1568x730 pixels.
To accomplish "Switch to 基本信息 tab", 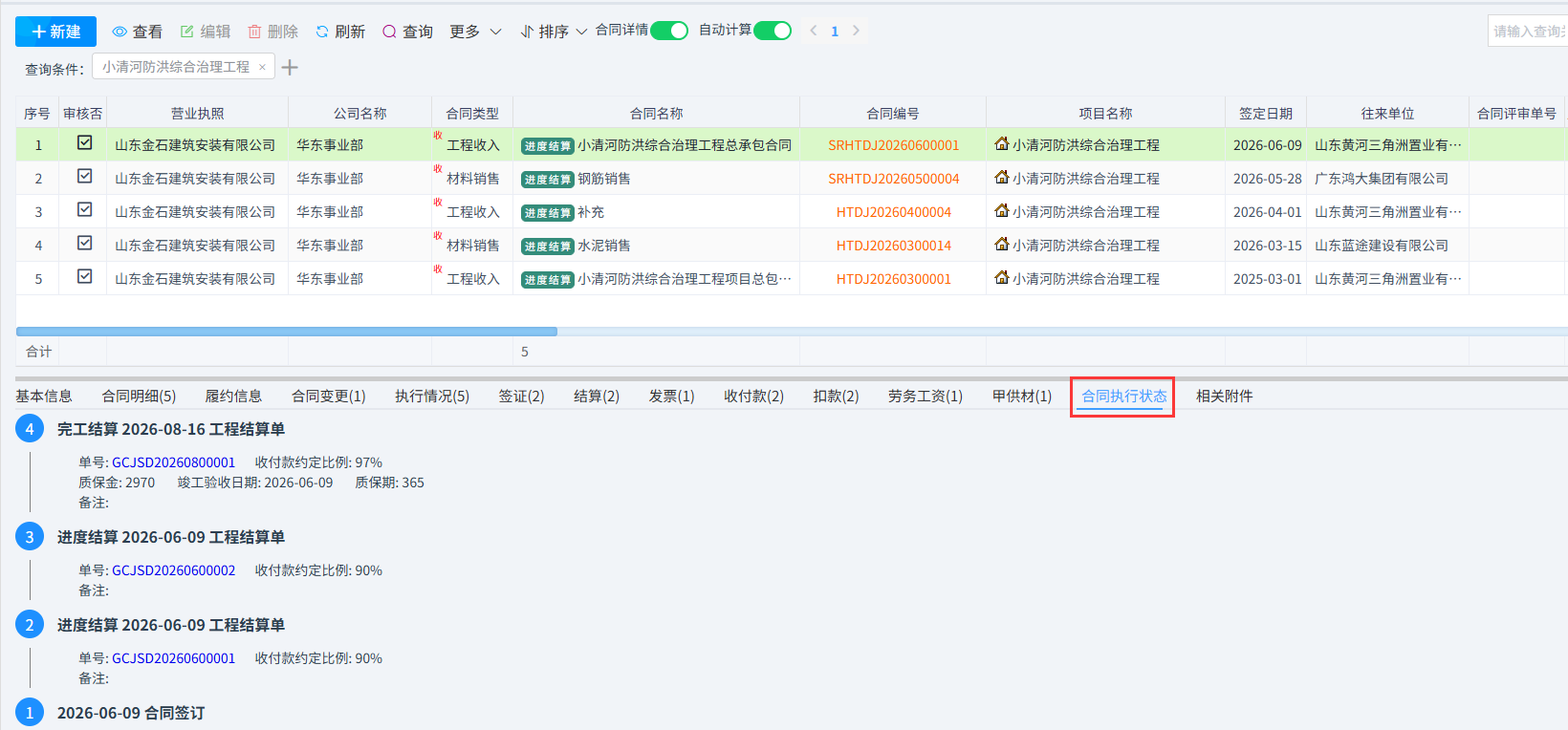I will tap(44, 396).
